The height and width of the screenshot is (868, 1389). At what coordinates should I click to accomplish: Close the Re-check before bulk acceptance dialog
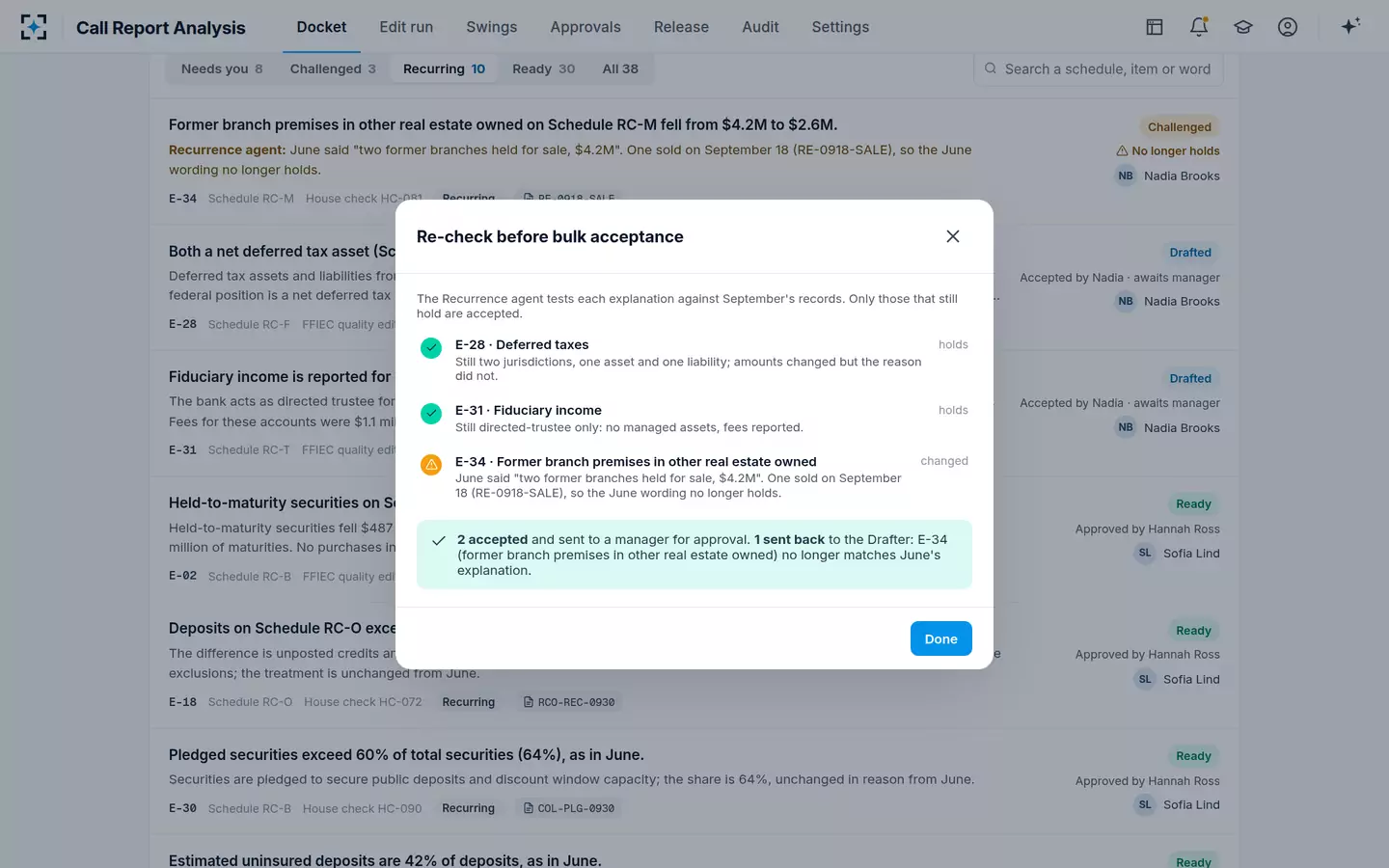pos(953,236)
